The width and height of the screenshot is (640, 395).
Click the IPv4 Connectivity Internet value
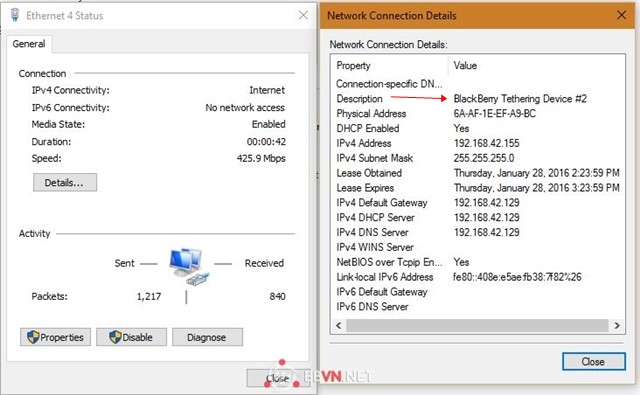click(267, 90)
